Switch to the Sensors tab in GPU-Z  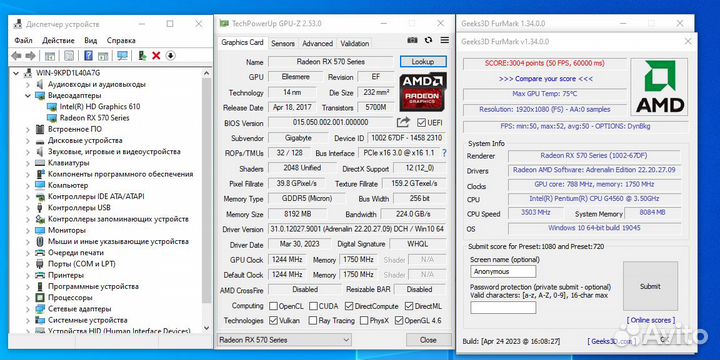[283, 44]
